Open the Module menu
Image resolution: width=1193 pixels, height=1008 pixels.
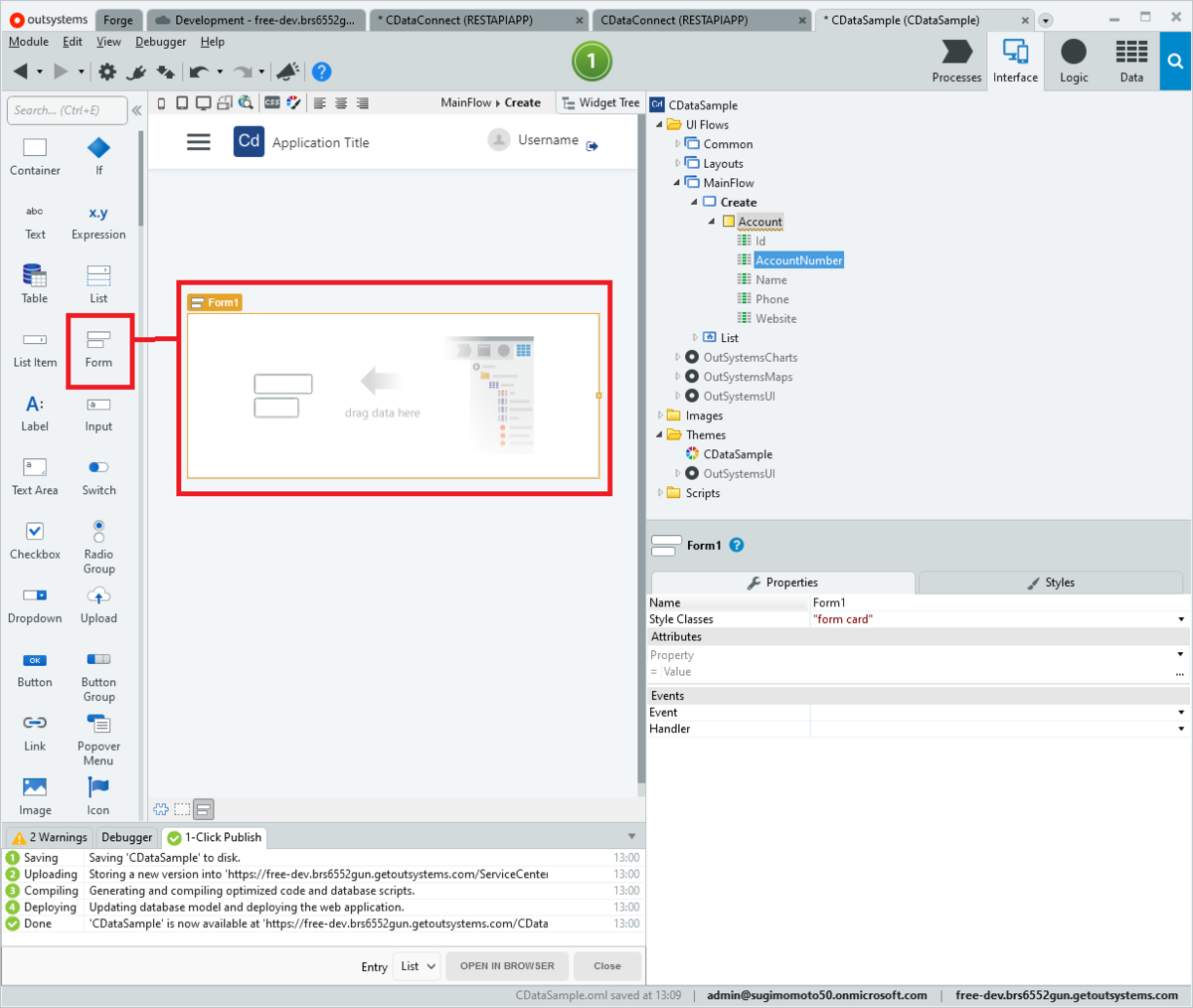click(x=28, y=42)
